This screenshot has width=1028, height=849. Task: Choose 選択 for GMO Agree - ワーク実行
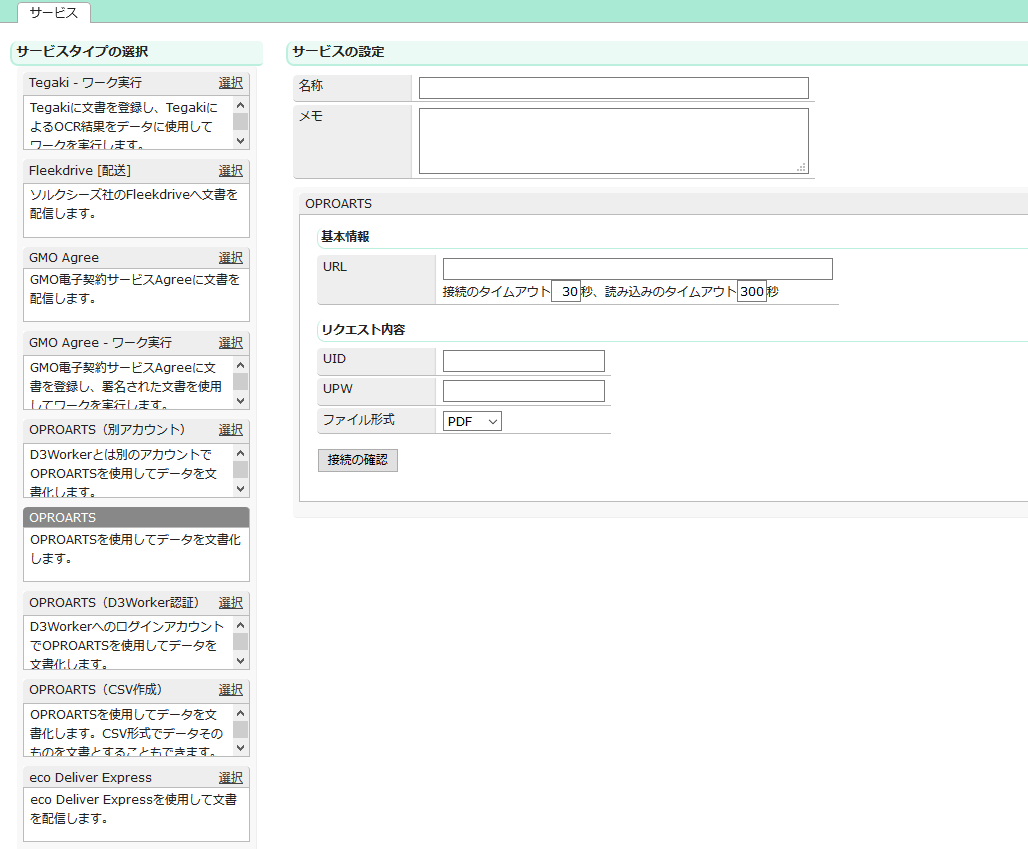point(230,343)
